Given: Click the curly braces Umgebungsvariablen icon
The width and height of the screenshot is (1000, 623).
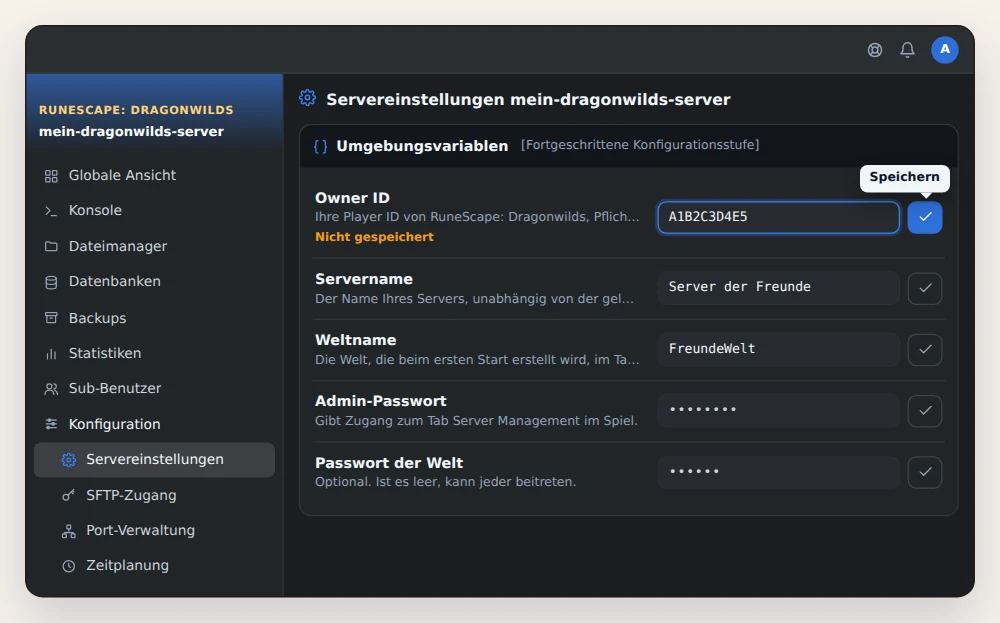Looking at the screenshot, I should click(321, 146).
